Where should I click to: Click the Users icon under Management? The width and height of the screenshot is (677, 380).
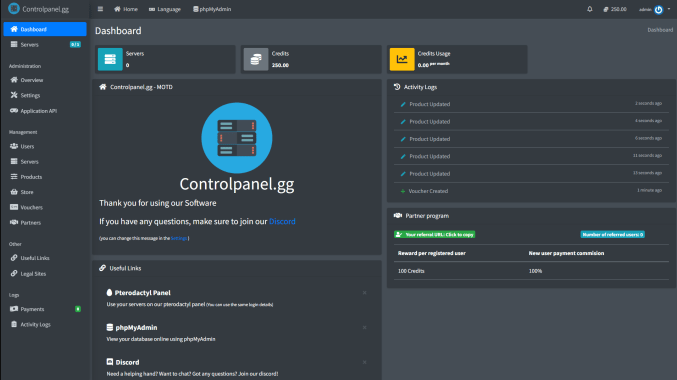14,146
